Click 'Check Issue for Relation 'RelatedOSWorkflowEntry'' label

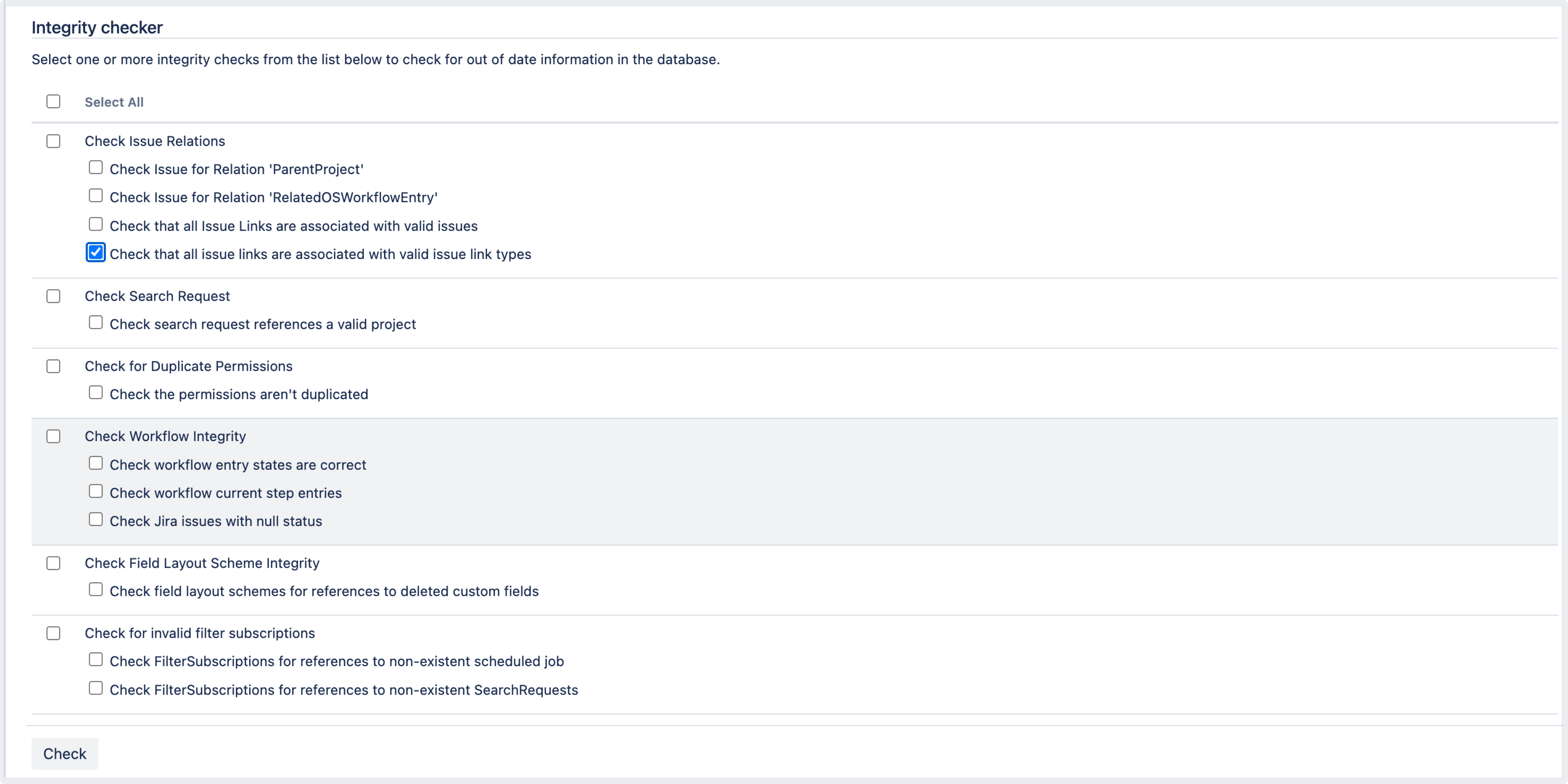coord(273,197)
